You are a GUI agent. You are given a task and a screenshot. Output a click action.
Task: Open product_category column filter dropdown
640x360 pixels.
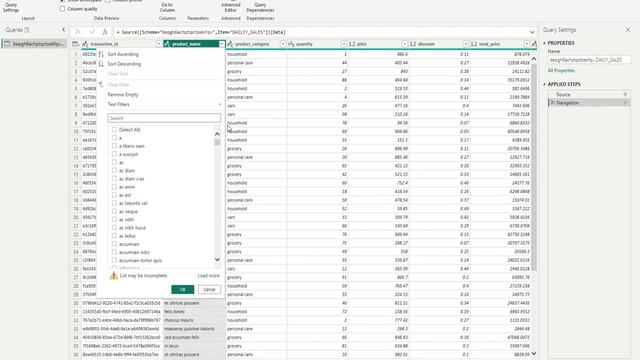coord(283,44)
